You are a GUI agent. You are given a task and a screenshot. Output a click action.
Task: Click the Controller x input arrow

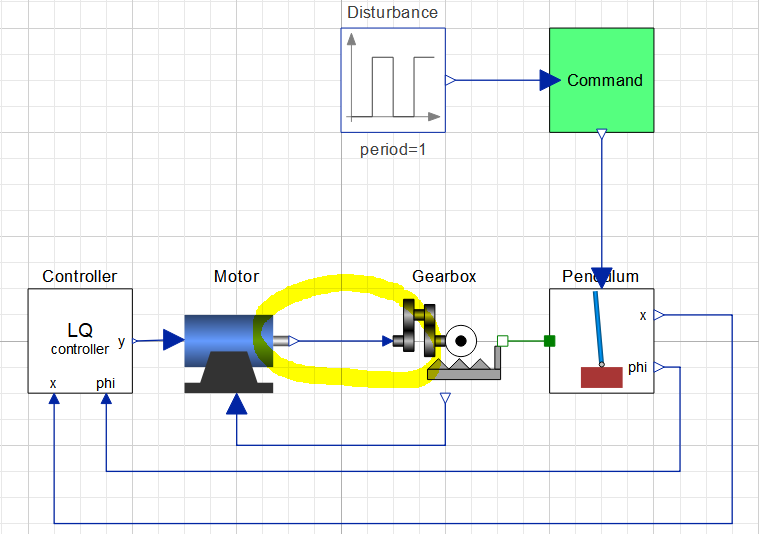pyautogui.click(x=54, y=399)
